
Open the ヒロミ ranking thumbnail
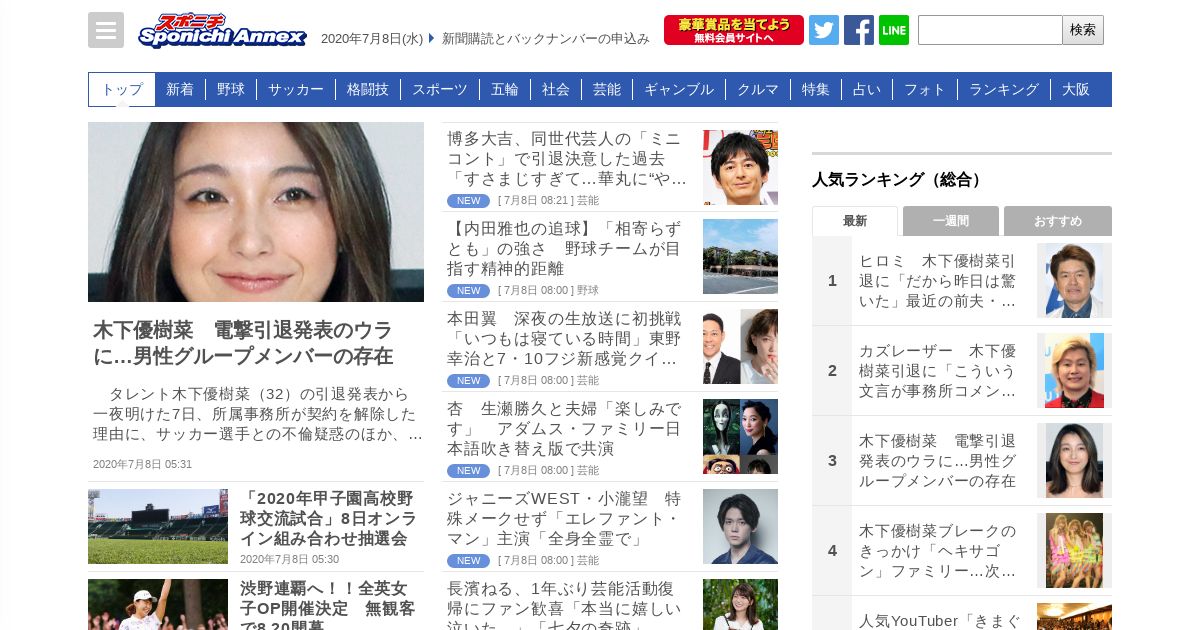1074,280
